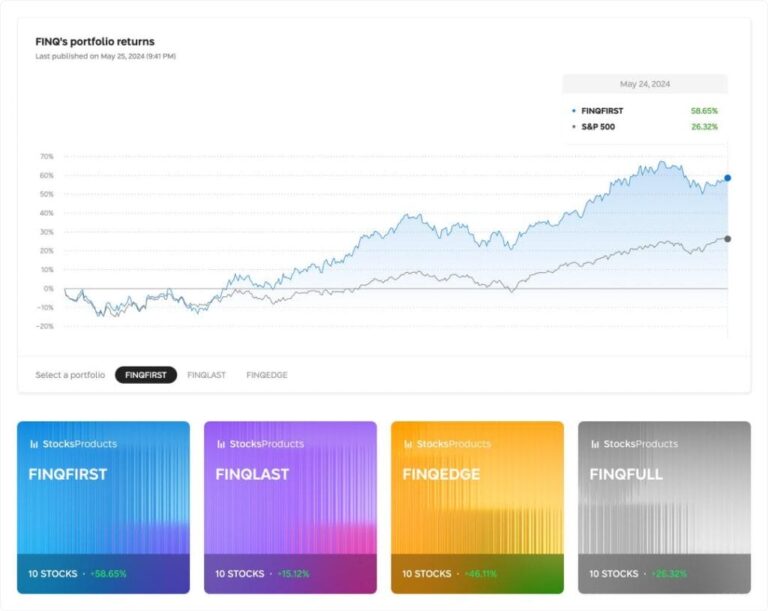Image resolution: width=768 pixels, height=611 pixels.
Task: Open the orange FINQEDGE card title
Action: click(441, 475)
